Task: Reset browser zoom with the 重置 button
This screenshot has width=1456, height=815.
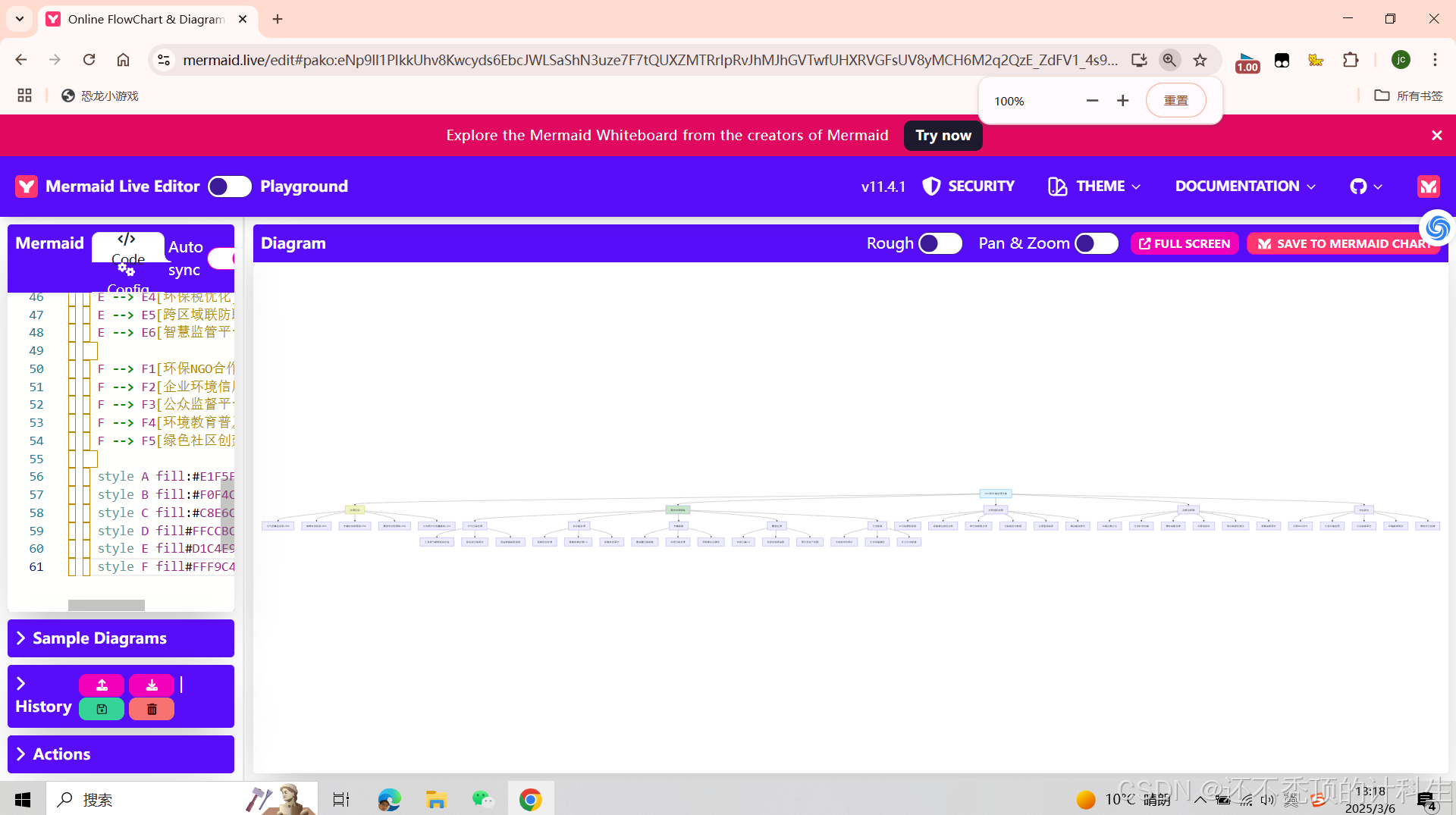Action: tap(1175, 99)
